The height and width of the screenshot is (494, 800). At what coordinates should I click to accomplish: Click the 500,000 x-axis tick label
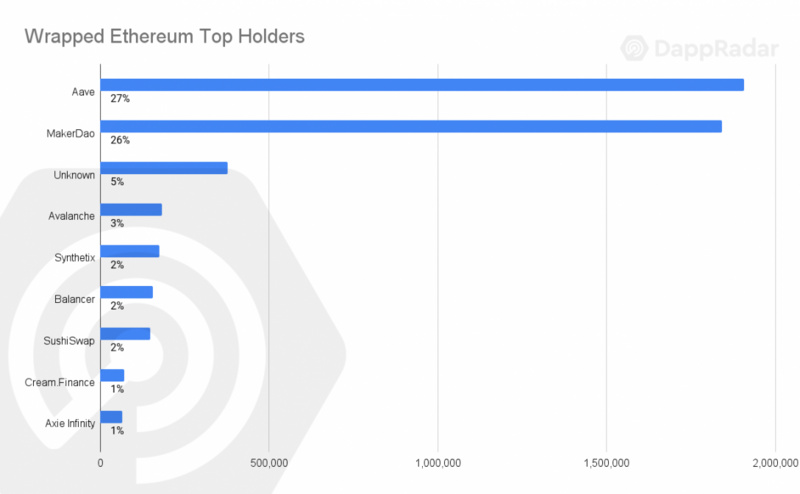[x=268, y=463]
